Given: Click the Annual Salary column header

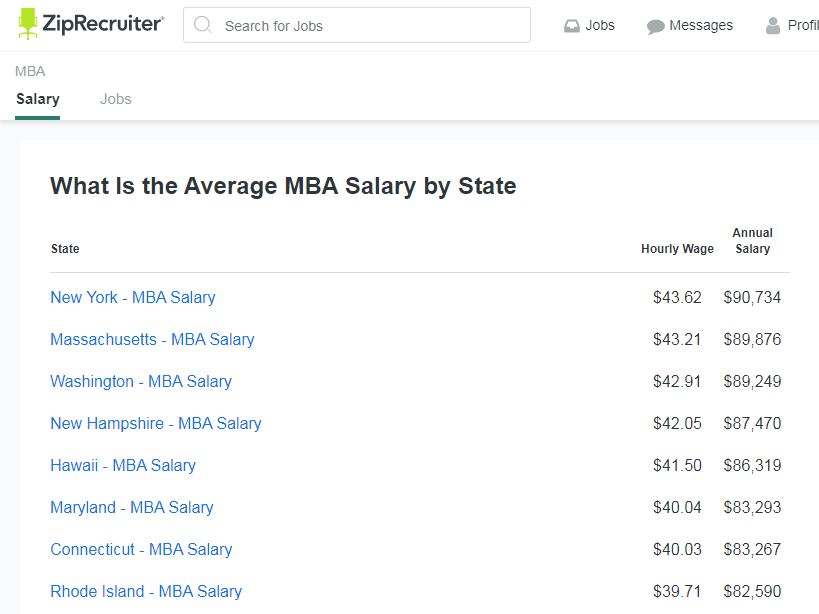Looking at the screenshot, I should [752, 241].
